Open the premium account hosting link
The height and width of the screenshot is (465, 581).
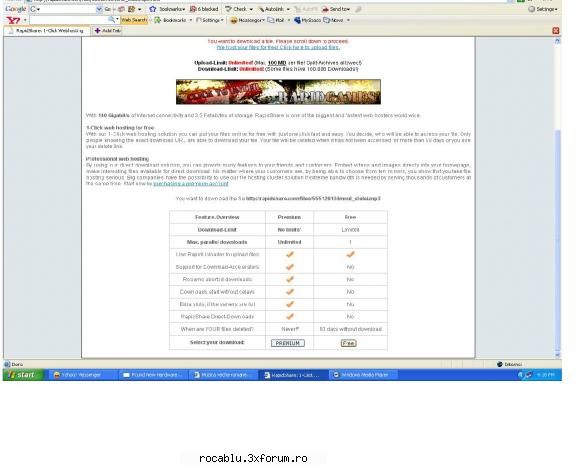(x=190, y=184)
